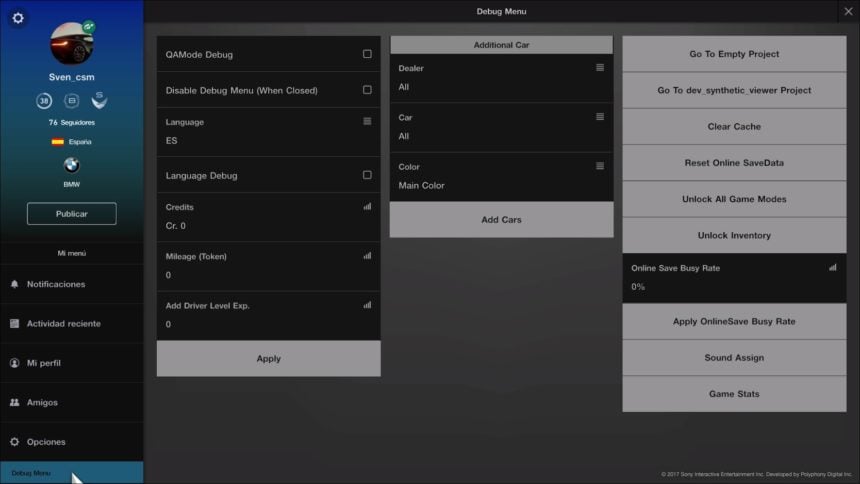The width and height of the screenshot is (860, 484).
Task: Click the Mi menú label
Action: 72,253
